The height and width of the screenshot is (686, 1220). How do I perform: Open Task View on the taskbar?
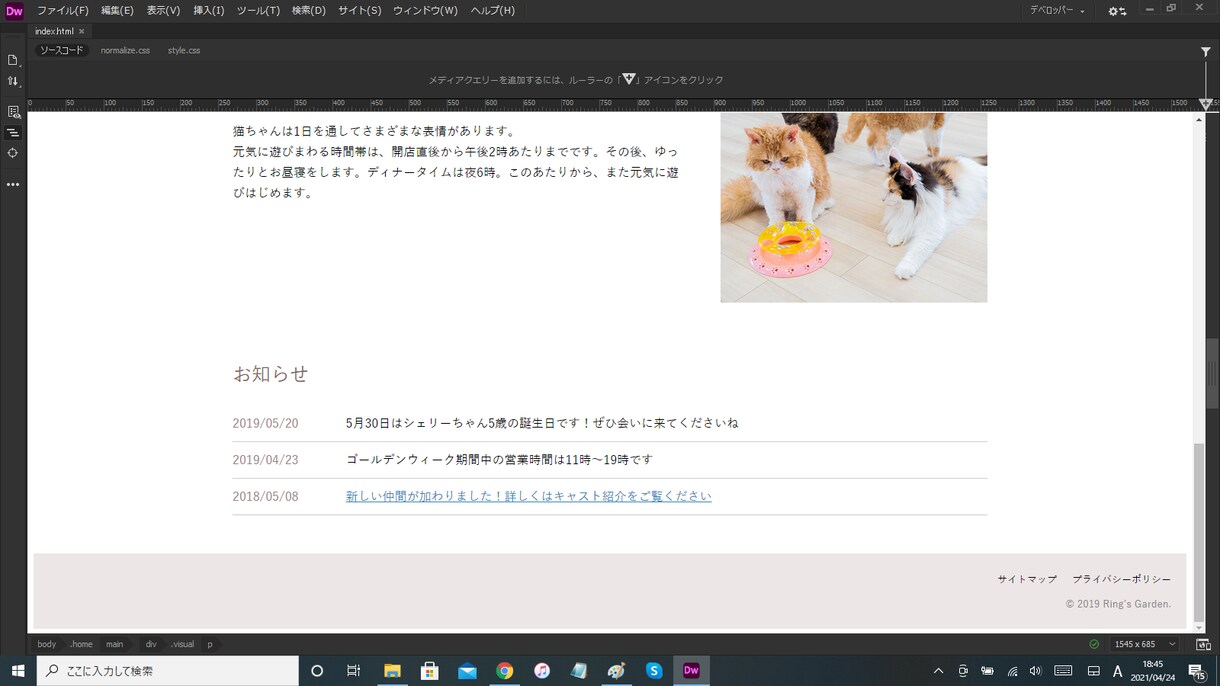point(353,671)
